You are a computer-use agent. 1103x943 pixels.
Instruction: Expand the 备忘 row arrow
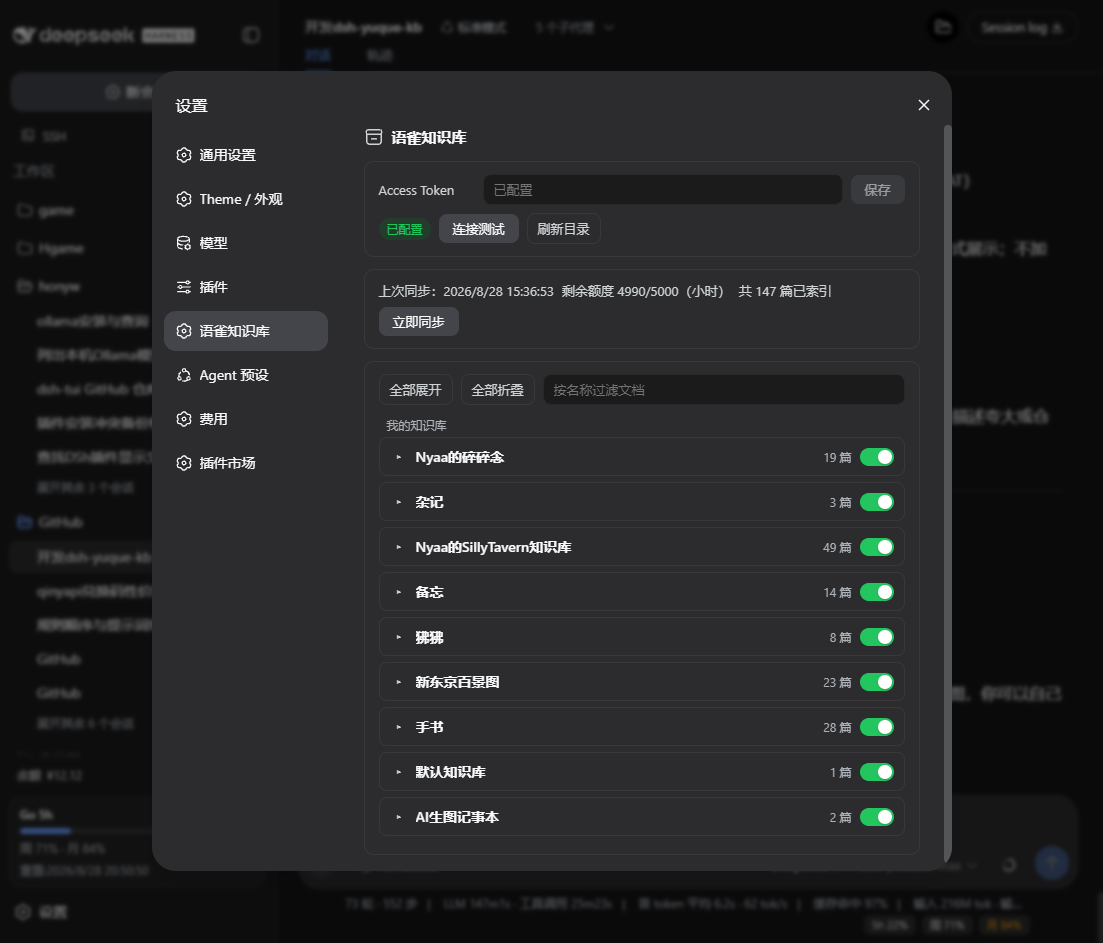[399, 592]
